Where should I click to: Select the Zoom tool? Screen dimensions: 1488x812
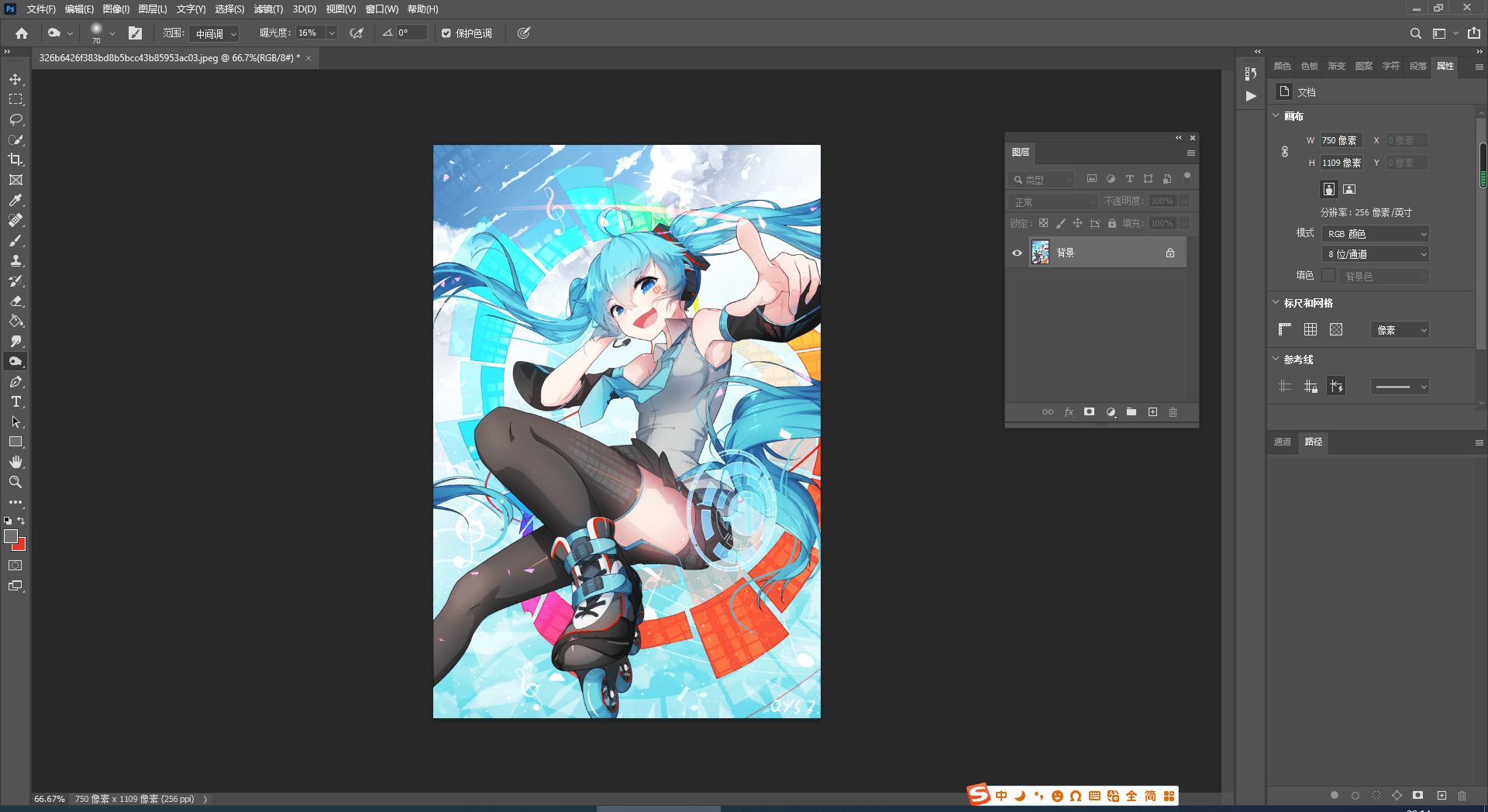(x=15, y=482)
